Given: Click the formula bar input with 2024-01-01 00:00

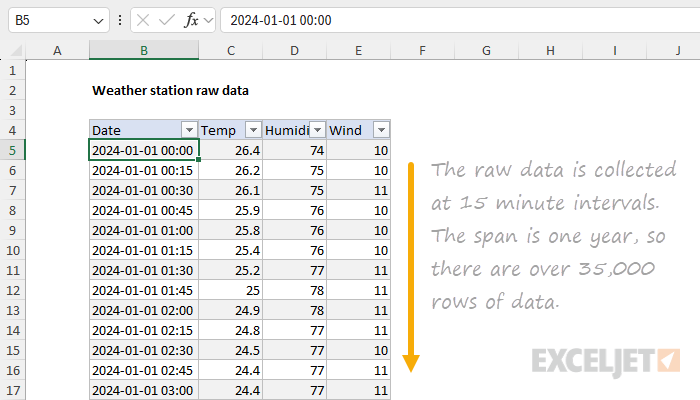Looking at the screenshot, I should tap(460, 20).
